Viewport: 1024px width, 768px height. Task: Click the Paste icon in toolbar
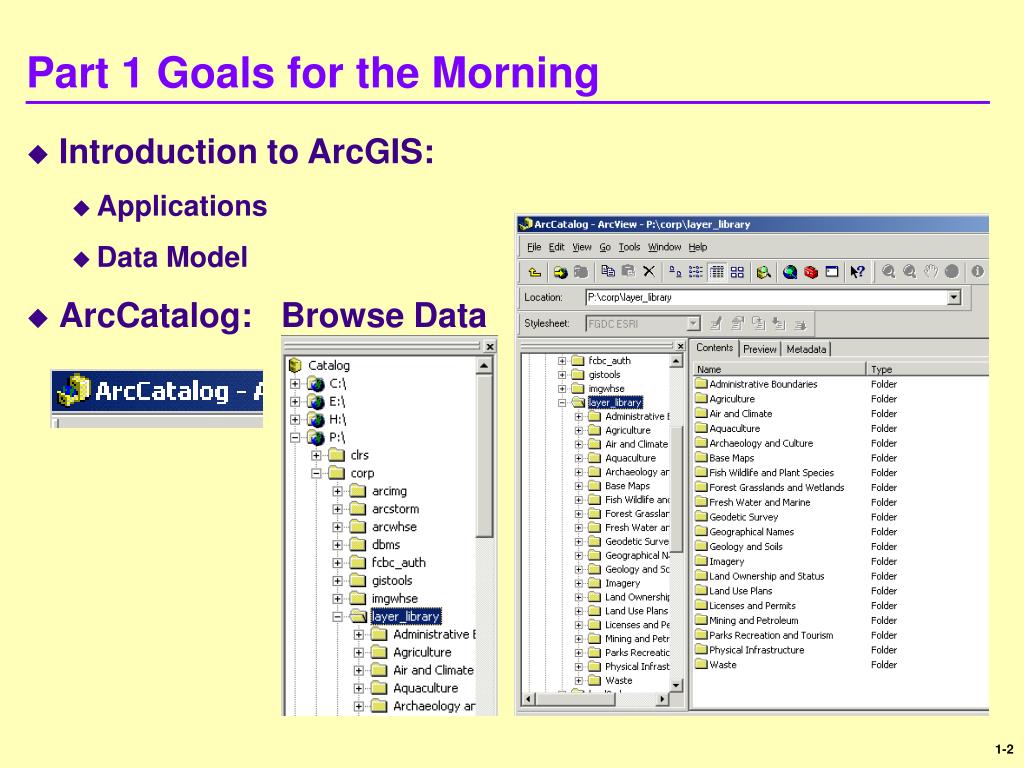(x=628, y=271)
